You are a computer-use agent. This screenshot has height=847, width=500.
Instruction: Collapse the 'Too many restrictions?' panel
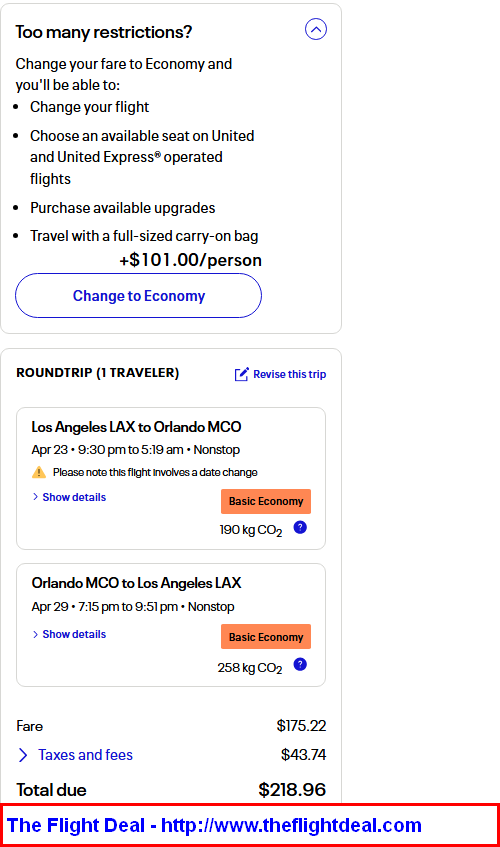pos(316,29)
